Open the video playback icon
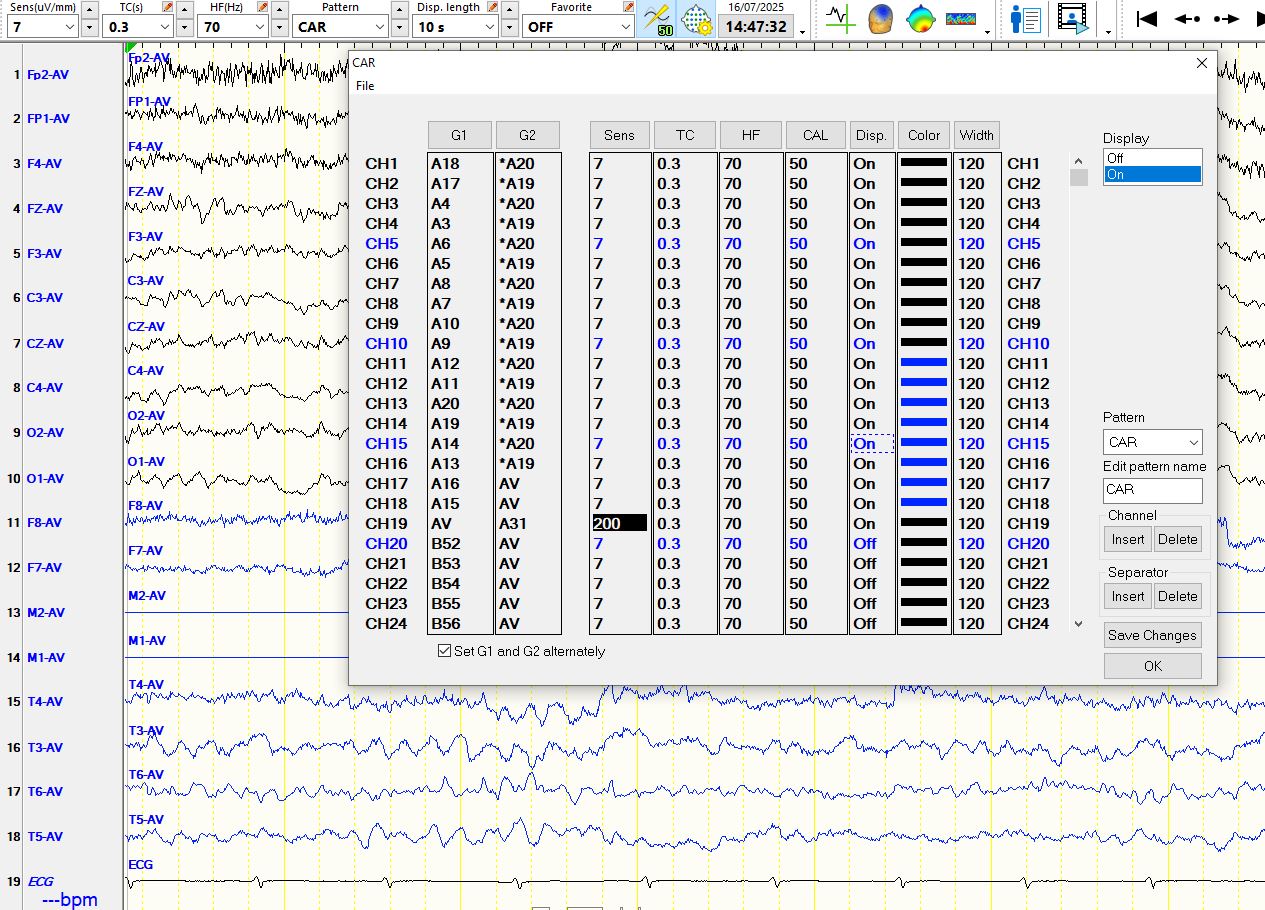Viewport: 1265px width, 910px height. (1072, 19)
